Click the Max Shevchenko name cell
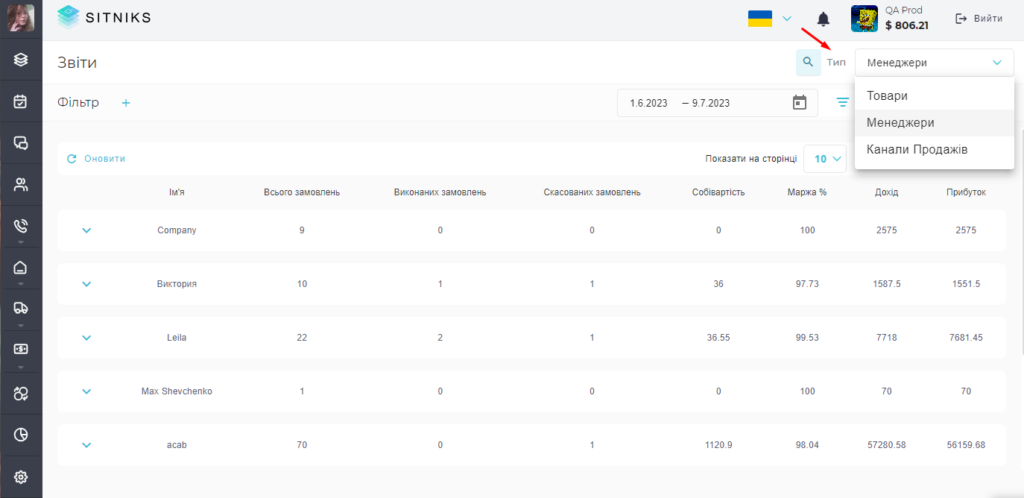 click(177, 392)
